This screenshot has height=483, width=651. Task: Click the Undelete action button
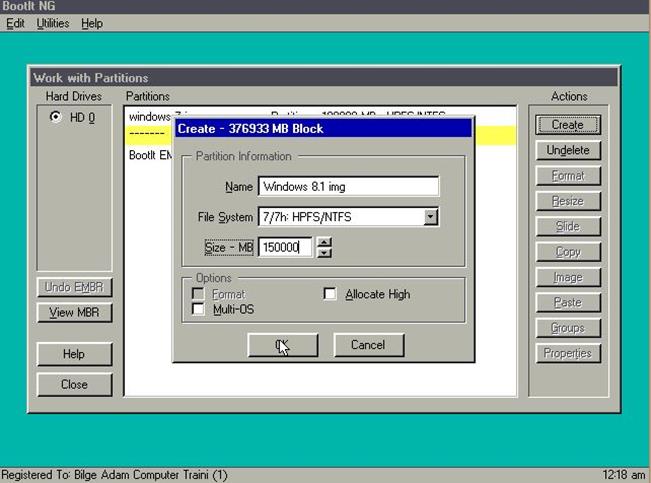pos(568,150)
